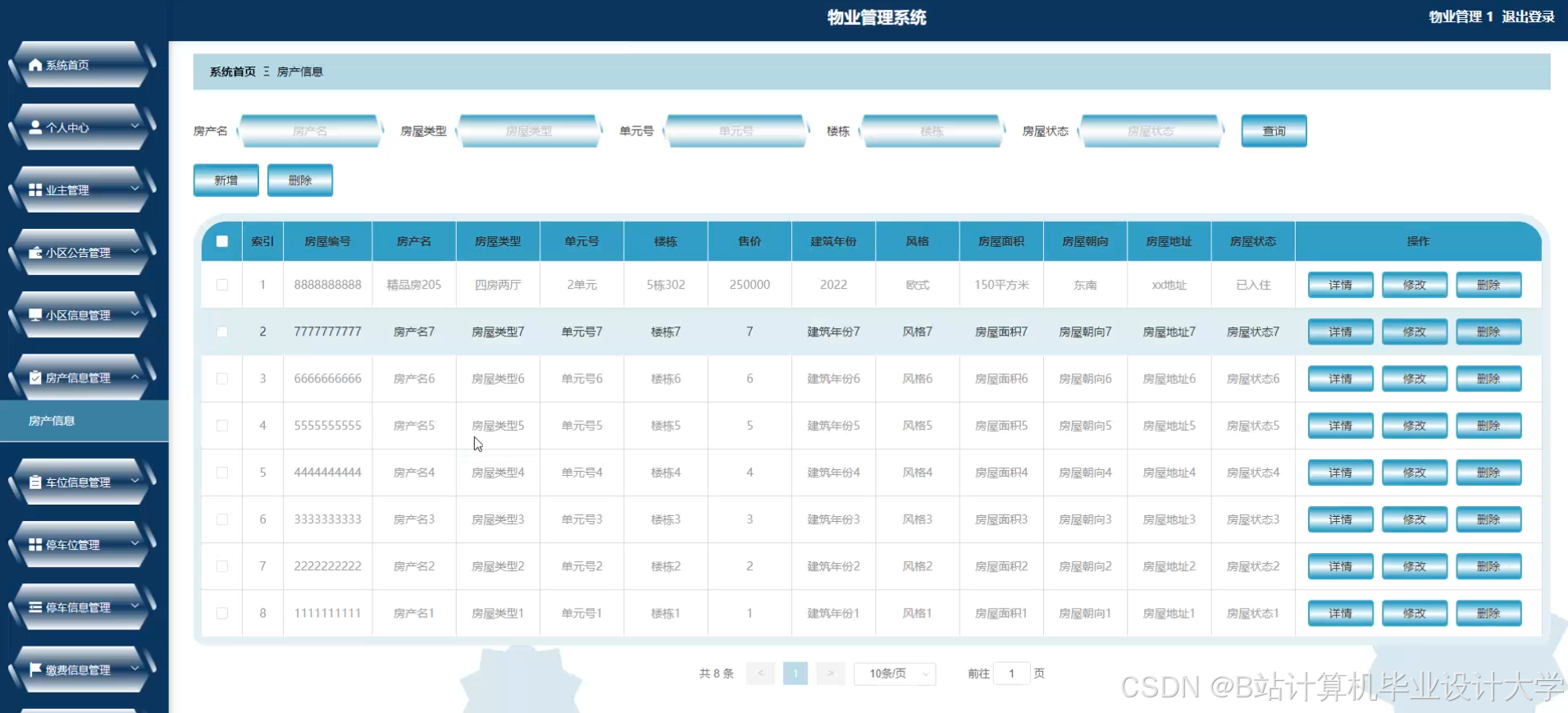
Task: Go to next page arrow in pagination
Action: pos(830,674)
